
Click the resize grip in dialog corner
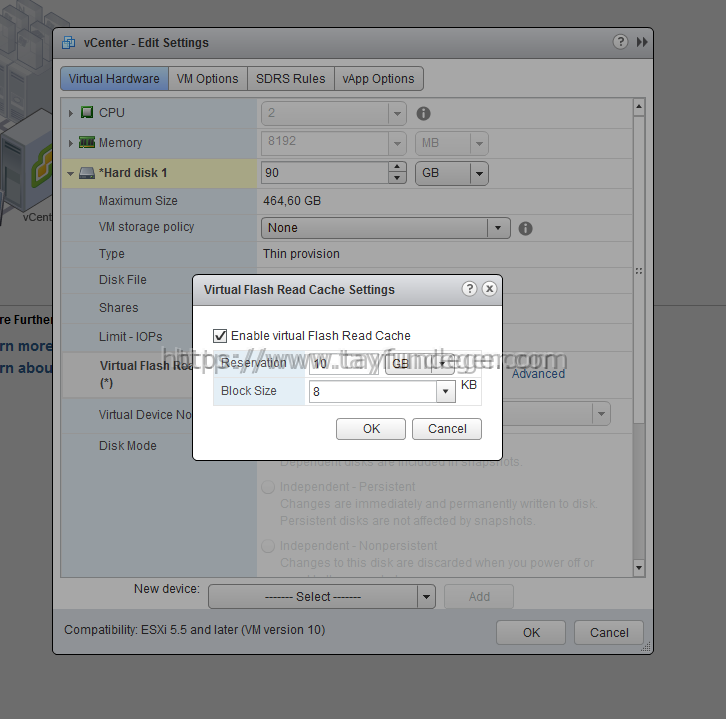pyautogui.click(x=646, y=647)
